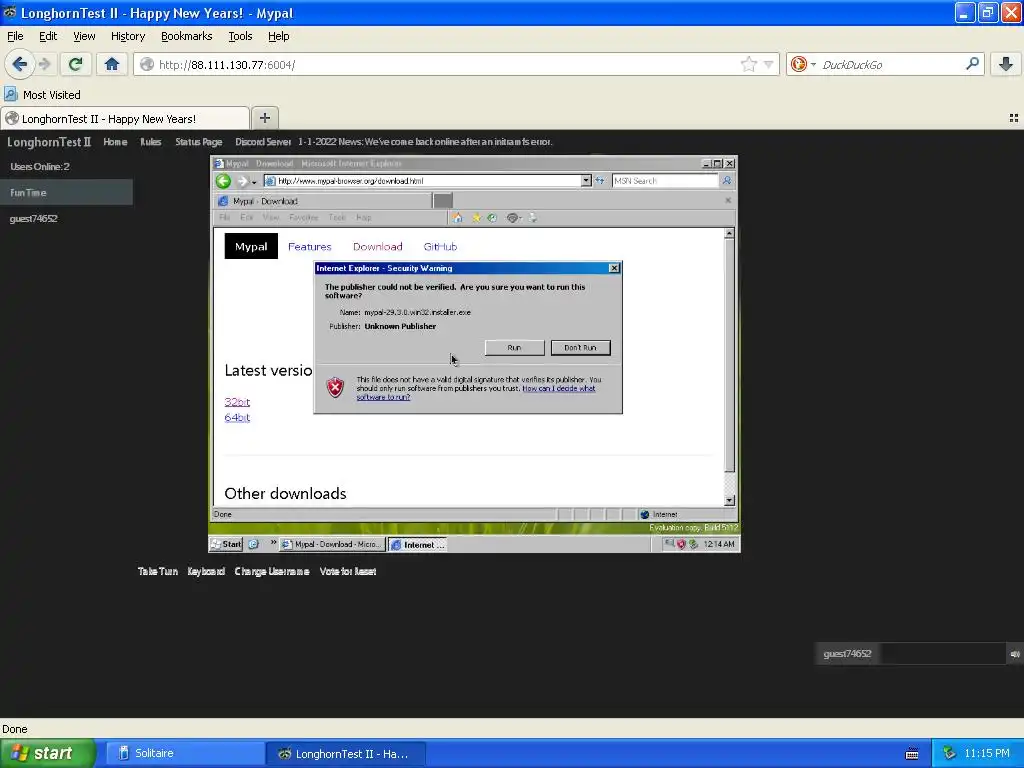1024x768 pixels.
Task: Open the Discord Server link
Action: click(263, 142)
